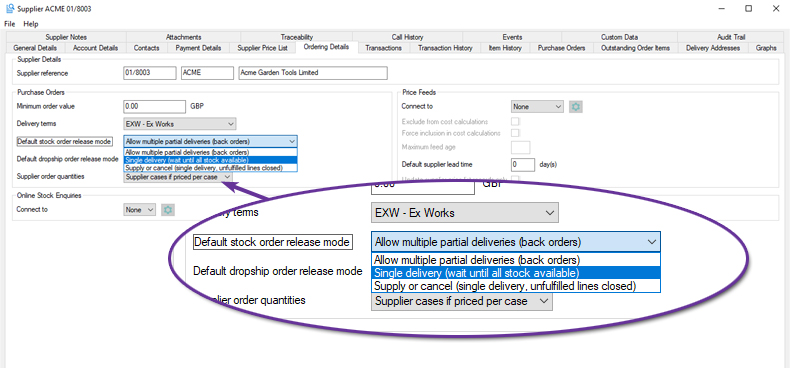This screenshot has width=790, height=368.
Task: Switch to General Details tab
Action: click(35, 48)
